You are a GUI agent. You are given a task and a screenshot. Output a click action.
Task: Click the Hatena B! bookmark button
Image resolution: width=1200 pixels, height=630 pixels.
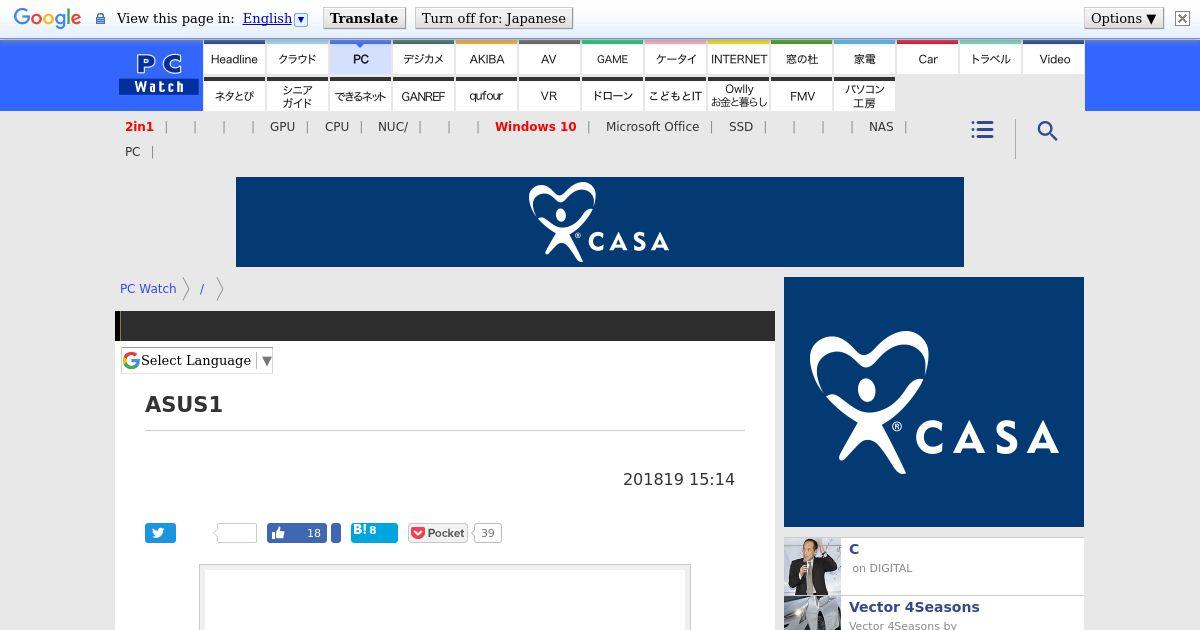(x=374, y=532)
